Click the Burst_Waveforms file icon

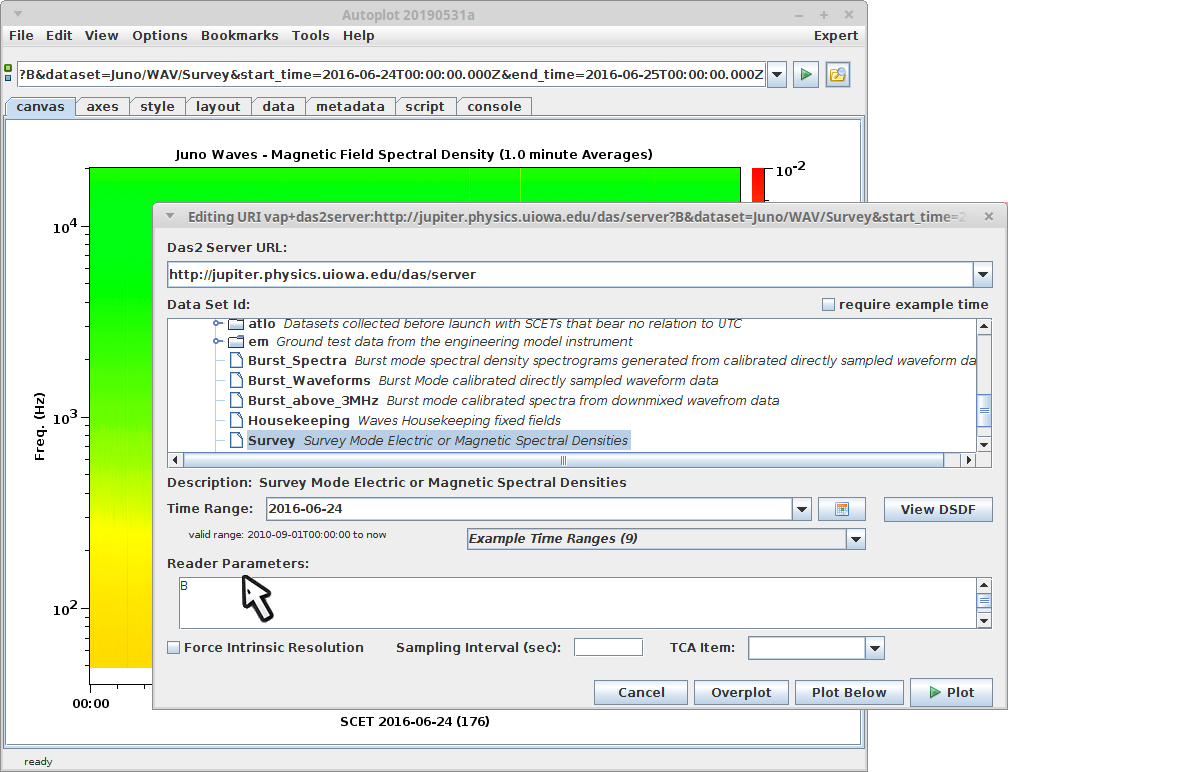click(236, 380)
